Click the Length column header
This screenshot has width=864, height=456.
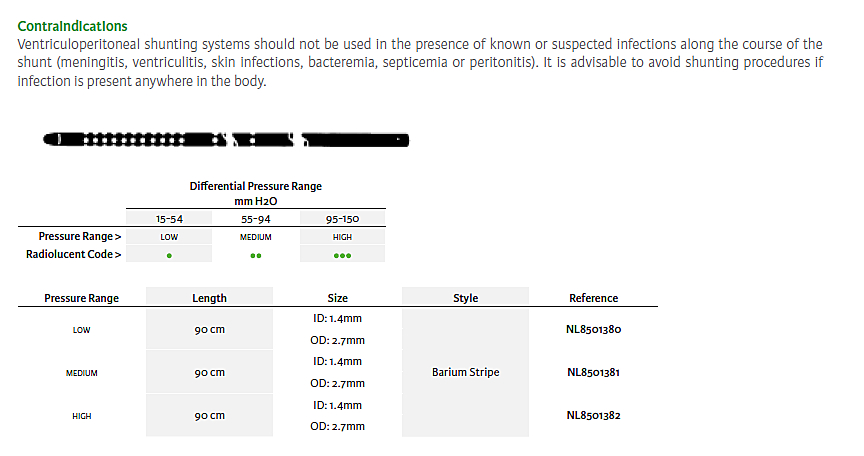(x=209, y=298)
